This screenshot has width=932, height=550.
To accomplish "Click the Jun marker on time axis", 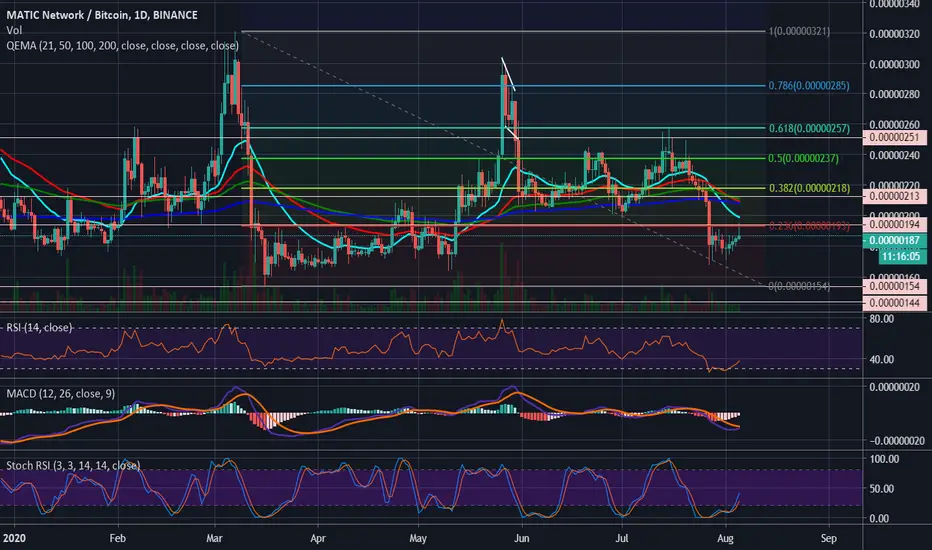I will tap(521, 538).
